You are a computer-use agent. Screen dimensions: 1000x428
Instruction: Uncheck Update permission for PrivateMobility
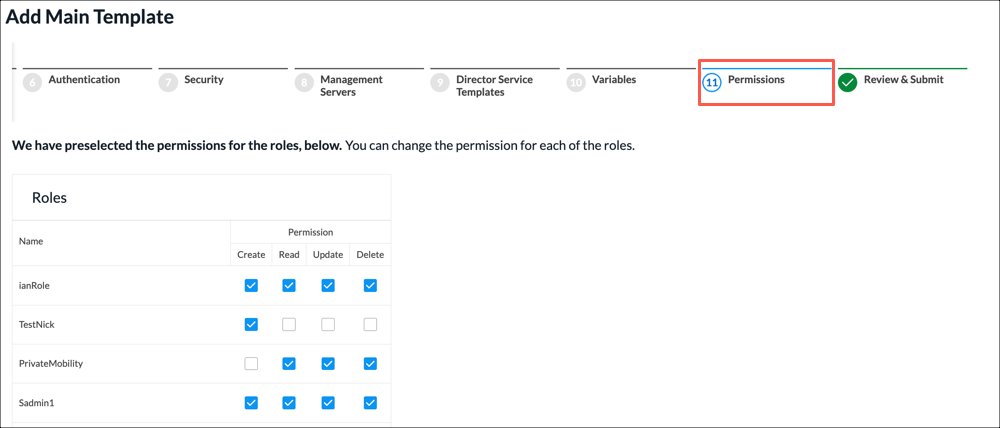(328, 364)
